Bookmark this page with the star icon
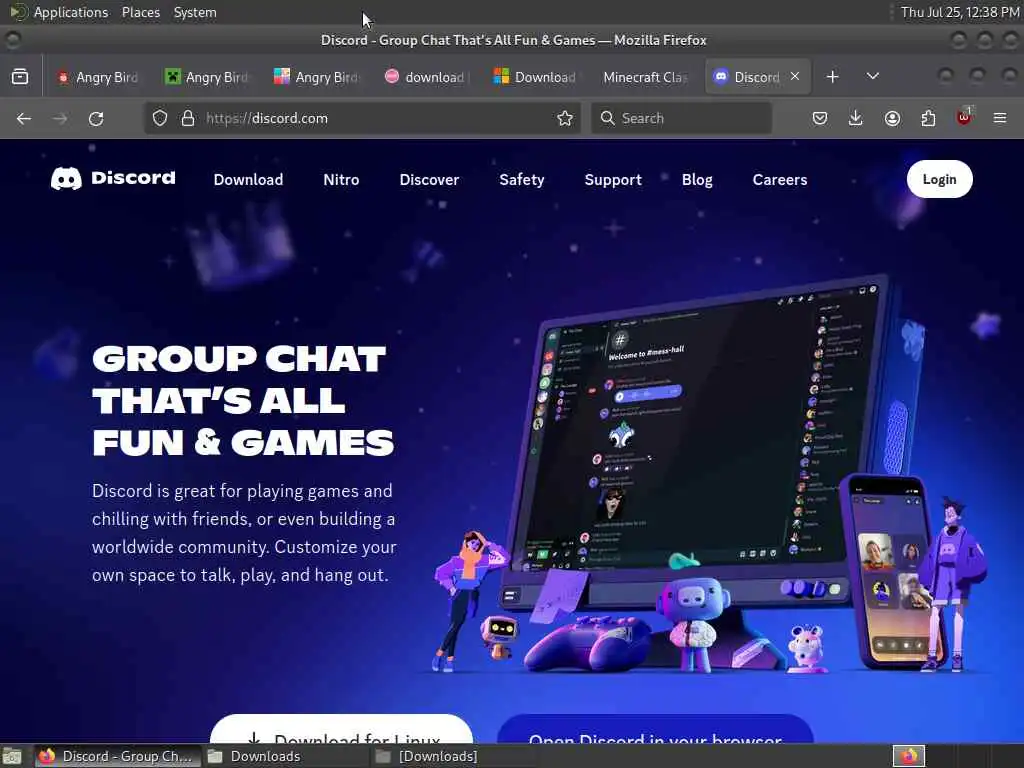Viewport: 1024px width, 768px height. tap(565, 118)
